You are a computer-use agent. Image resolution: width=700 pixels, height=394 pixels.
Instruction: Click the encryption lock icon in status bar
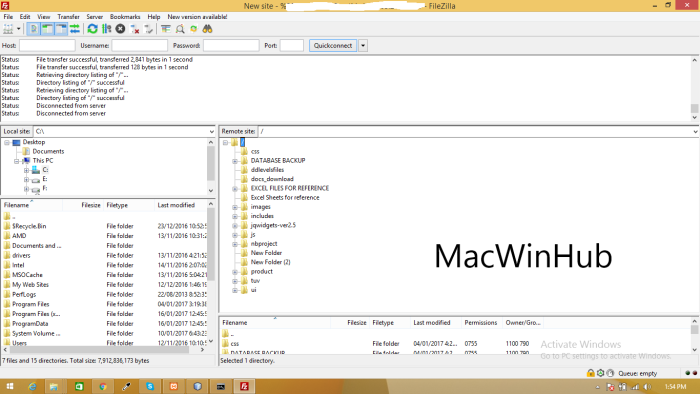[x=591, y=373]
